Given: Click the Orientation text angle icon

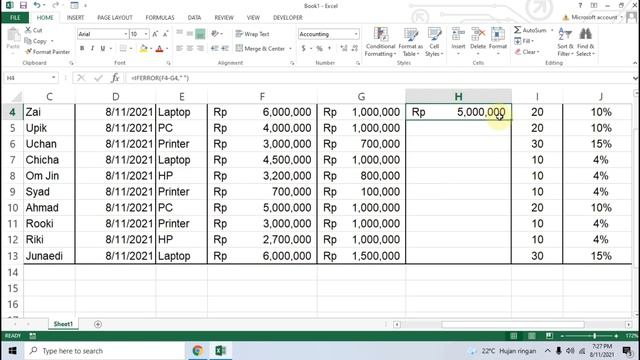Looking at the screenshot, I should [x=215, y=34].
